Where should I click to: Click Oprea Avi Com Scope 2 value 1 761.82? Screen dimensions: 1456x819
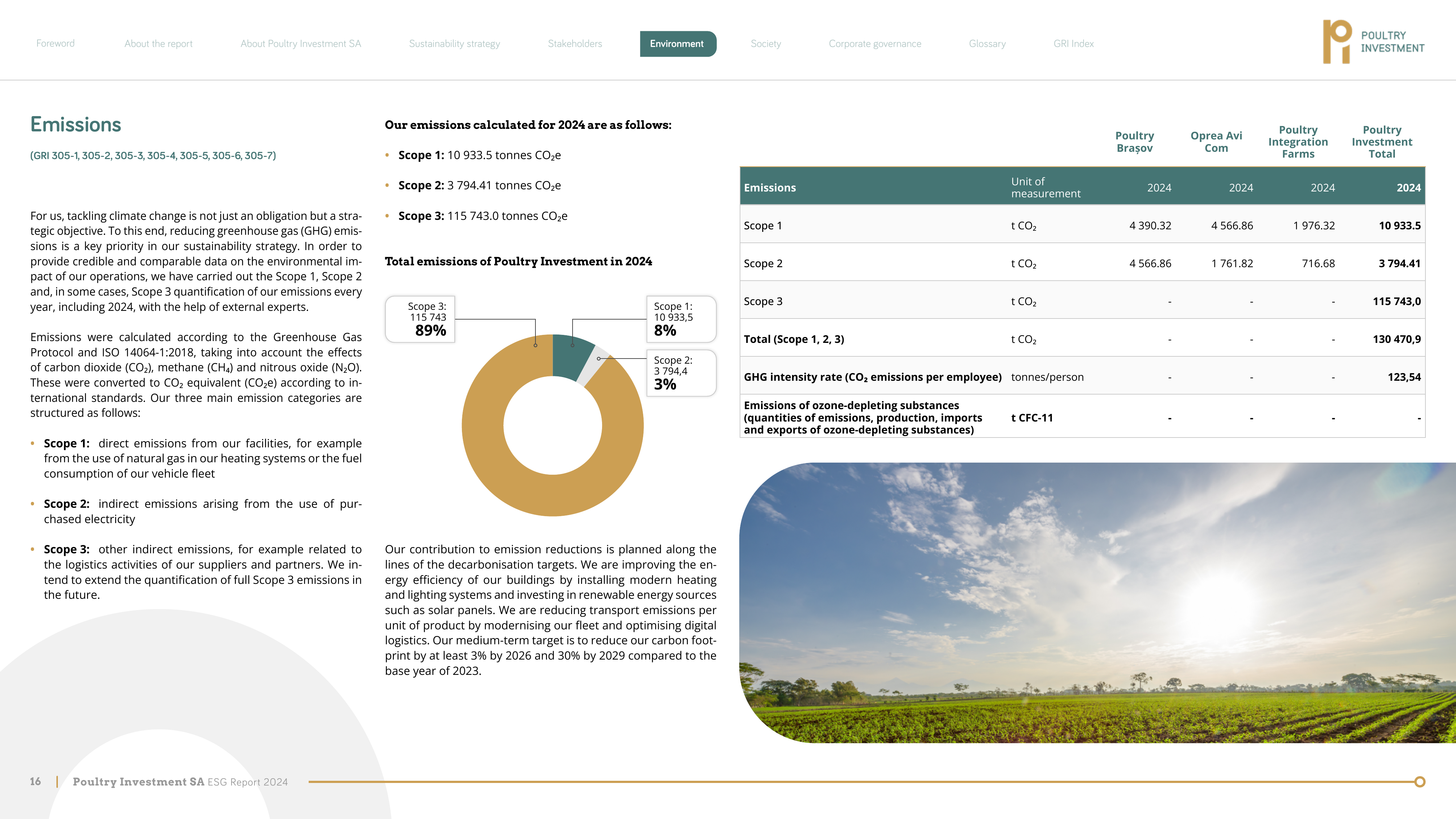(1232, 264)
